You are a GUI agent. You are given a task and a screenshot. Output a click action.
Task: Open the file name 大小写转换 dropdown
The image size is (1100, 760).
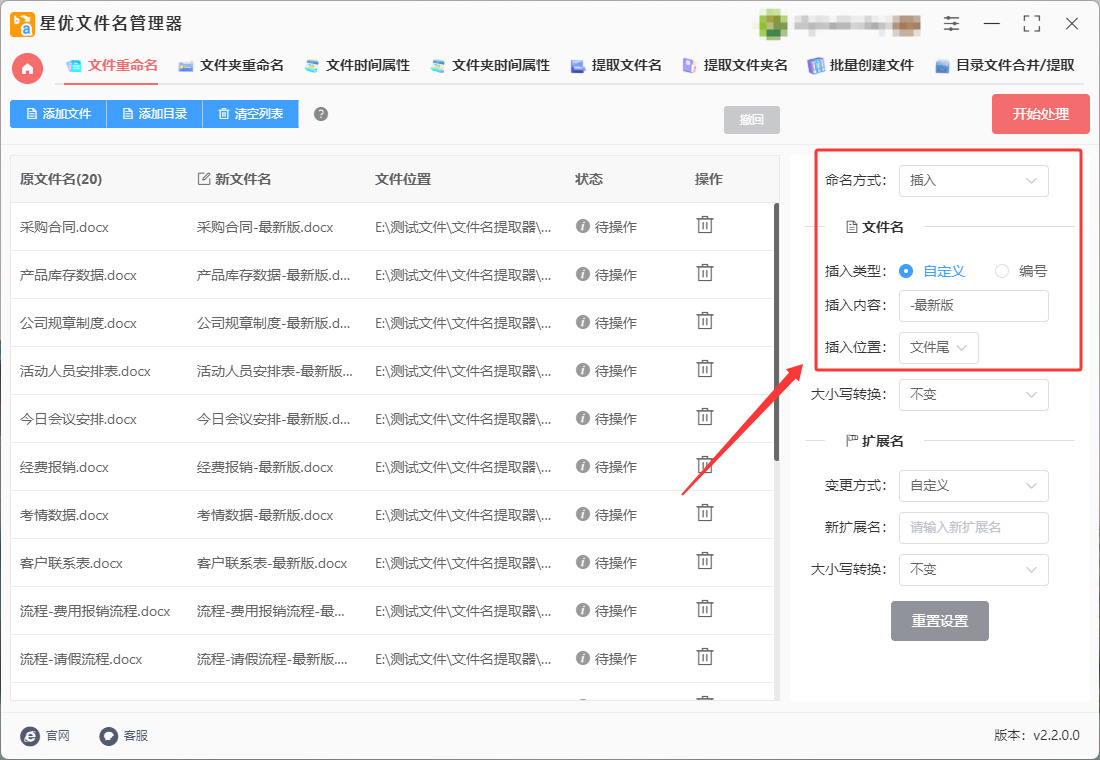coord(974,394)
